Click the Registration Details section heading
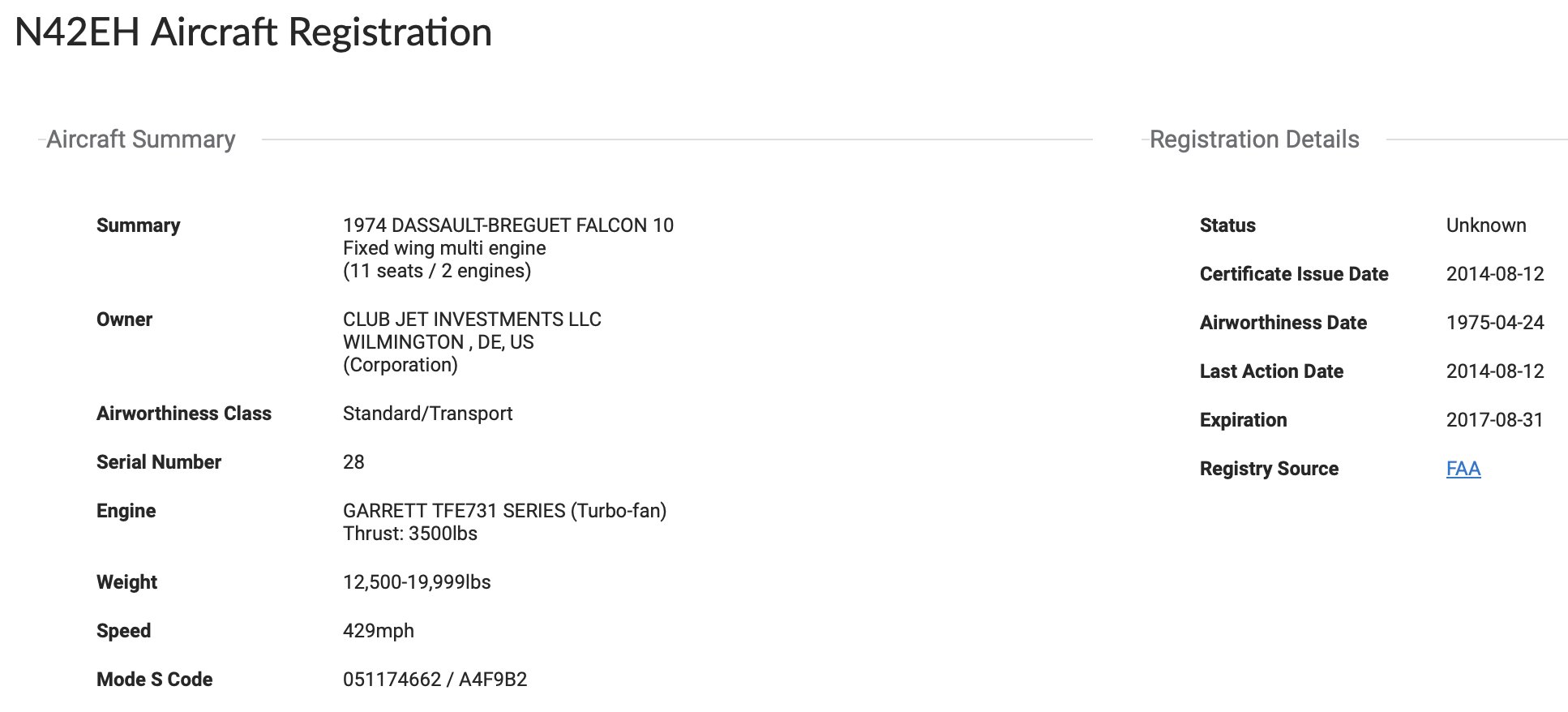1568x712 pixels. click(1253, 139)
